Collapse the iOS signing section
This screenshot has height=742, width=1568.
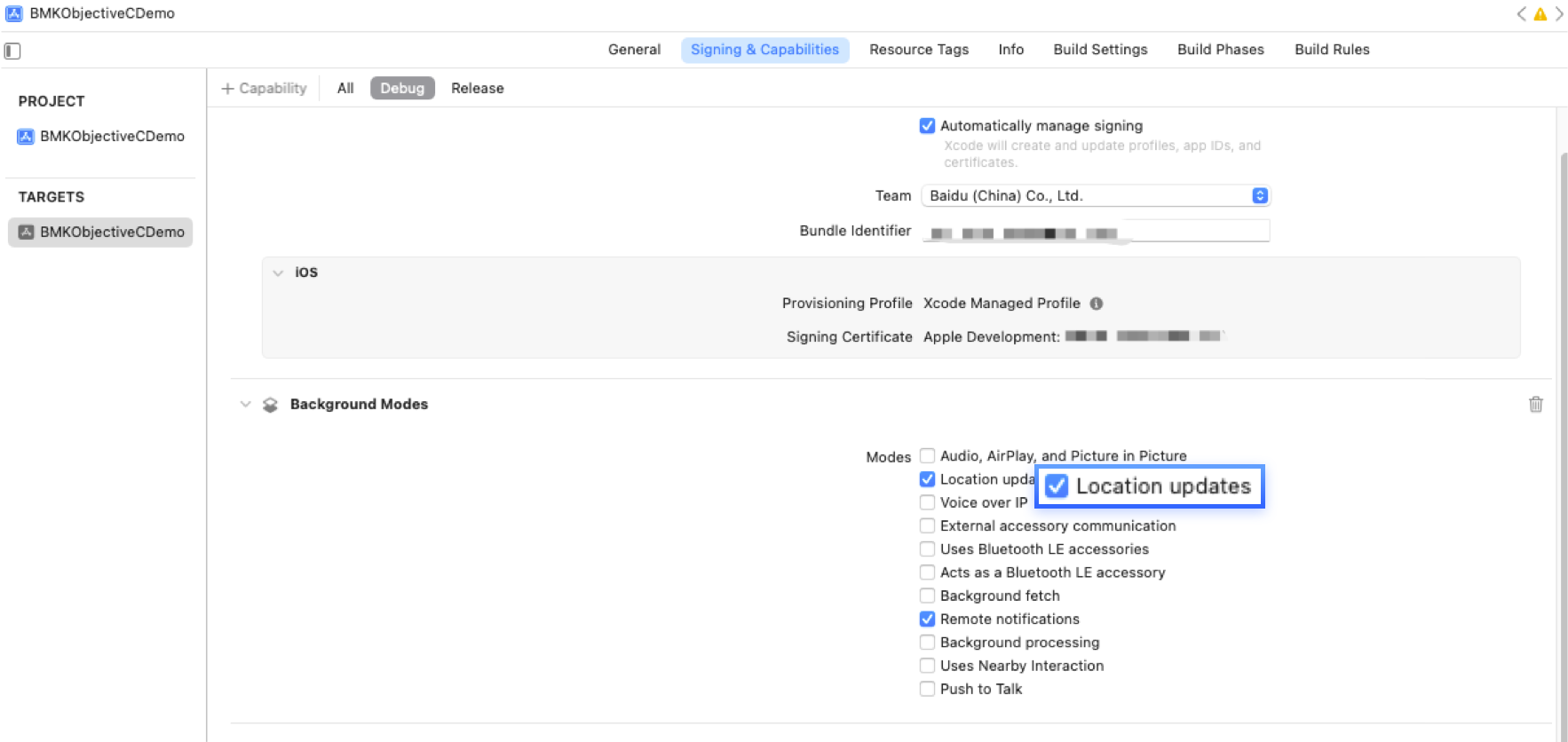tap(278, 272)
